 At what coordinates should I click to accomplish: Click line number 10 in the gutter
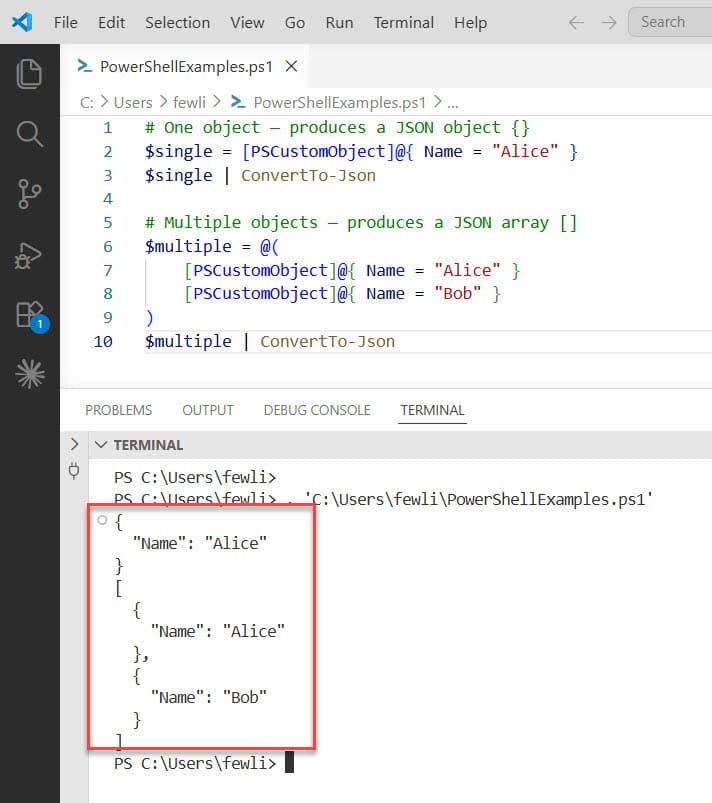coord(103,342)
